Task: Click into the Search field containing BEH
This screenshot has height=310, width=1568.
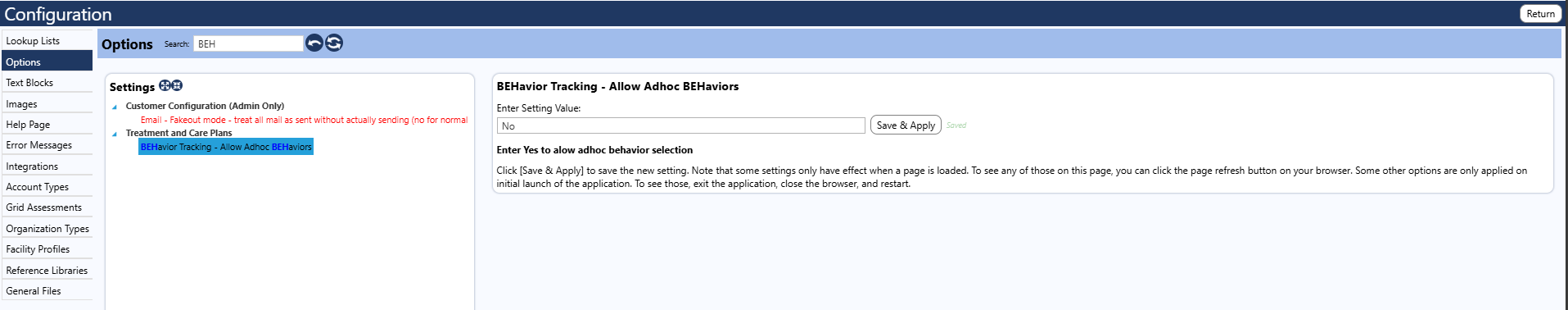Action: pyautogui.click(x=248, y=43)
